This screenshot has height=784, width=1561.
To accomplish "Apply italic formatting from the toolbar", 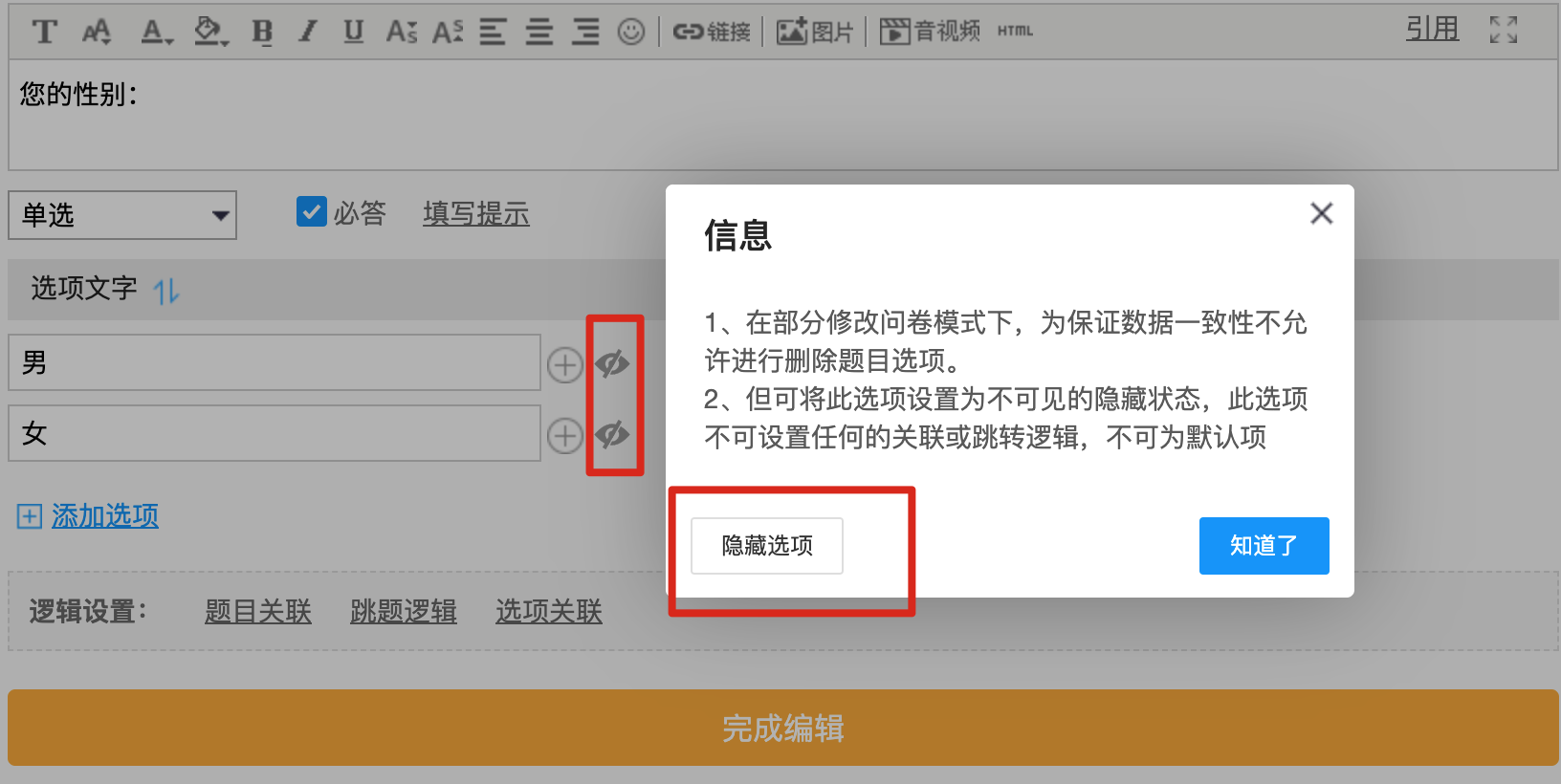I will pyautogui.click(x=307, y=32).
